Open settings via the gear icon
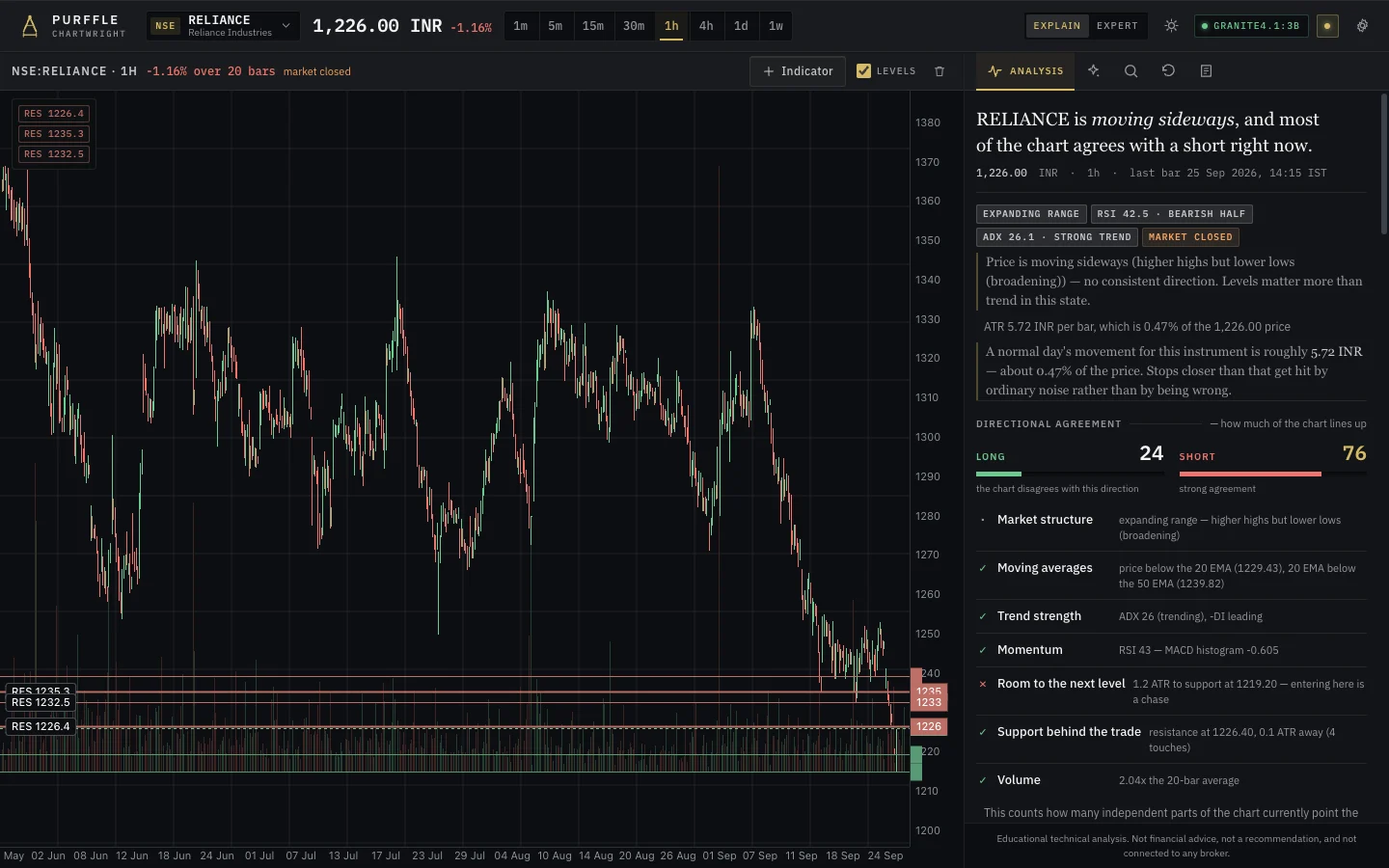This screenshot has height=868, width=1389. pos(1362,26)
